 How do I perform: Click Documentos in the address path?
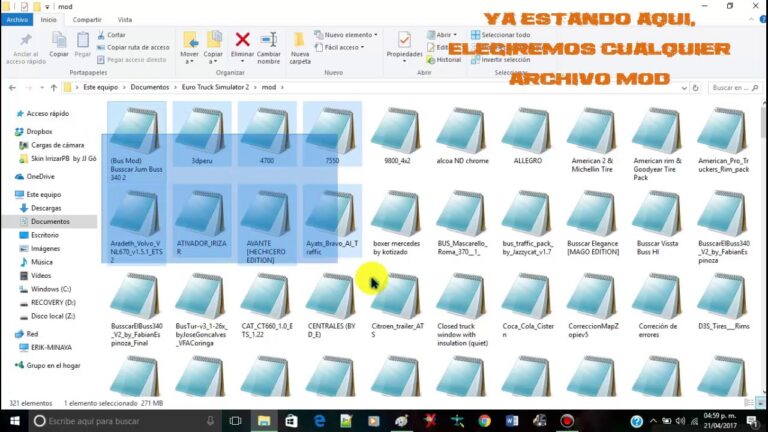[x=150, y=87]
